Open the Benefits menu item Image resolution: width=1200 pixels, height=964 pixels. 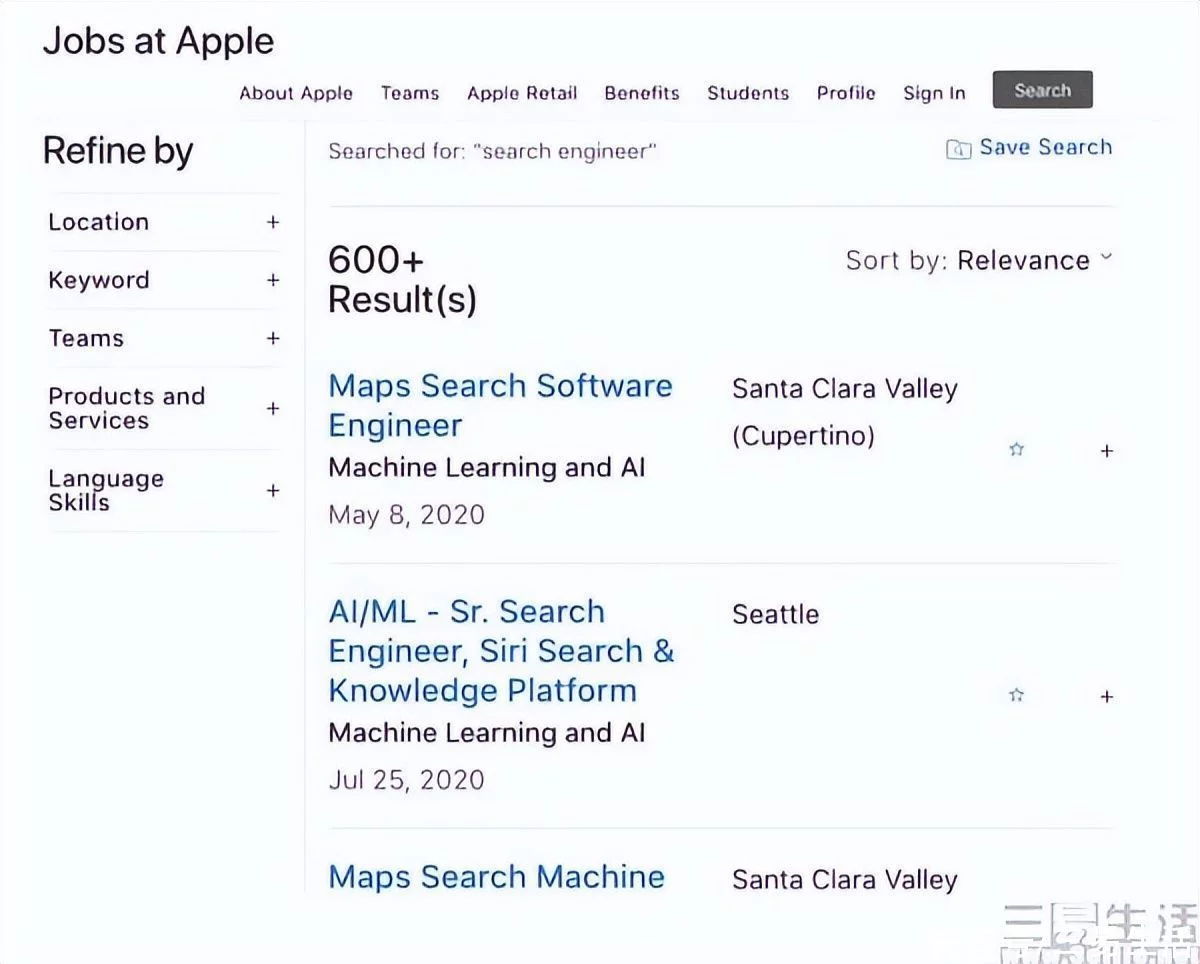(642, 93)
